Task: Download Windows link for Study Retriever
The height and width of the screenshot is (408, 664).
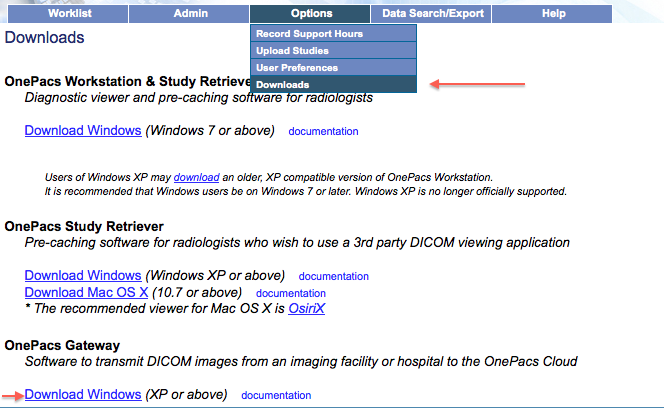Action: click(x=83, y=275)
